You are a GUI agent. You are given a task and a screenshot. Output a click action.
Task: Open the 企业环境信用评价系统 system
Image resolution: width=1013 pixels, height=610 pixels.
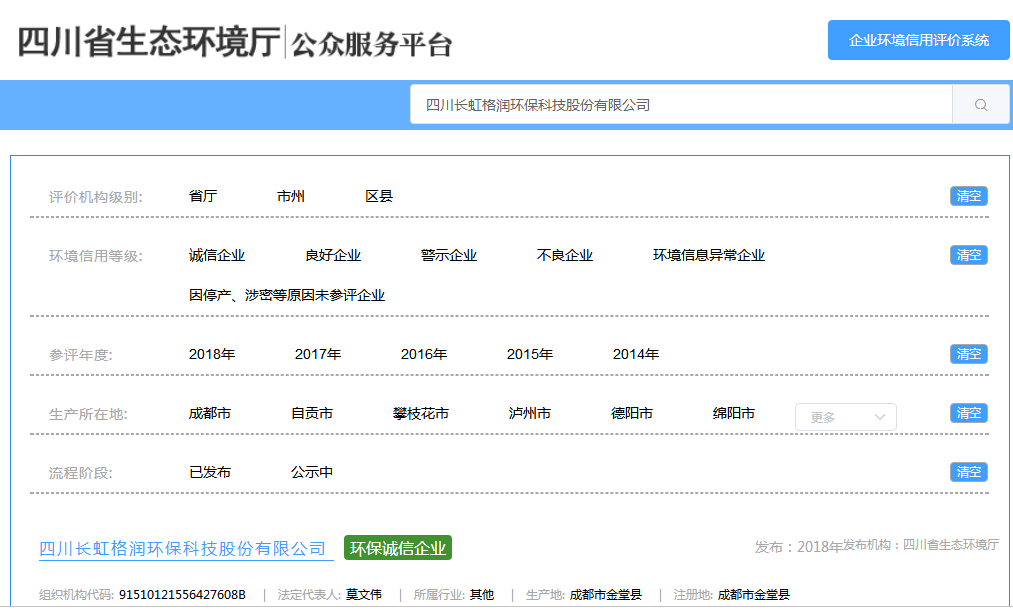(918, 41)
